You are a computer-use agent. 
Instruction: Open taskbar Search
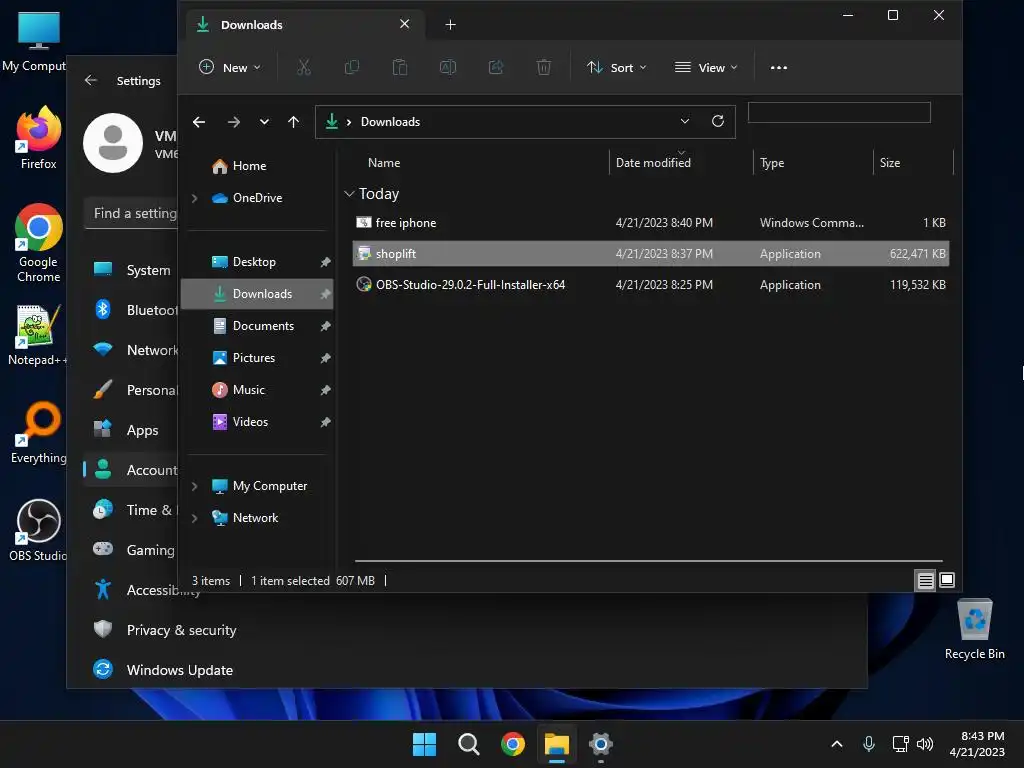pyautogui.click(x=468, y=744)
